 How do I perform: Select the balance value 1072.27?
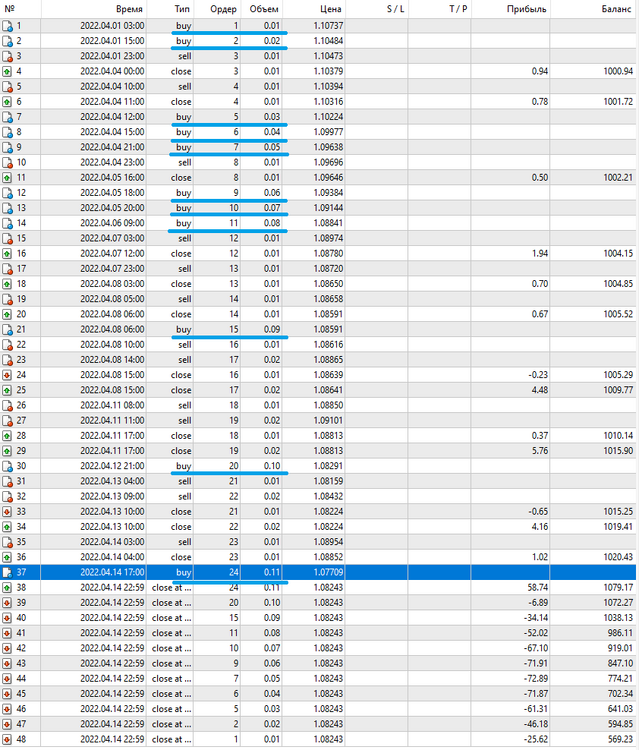point(618,603)
